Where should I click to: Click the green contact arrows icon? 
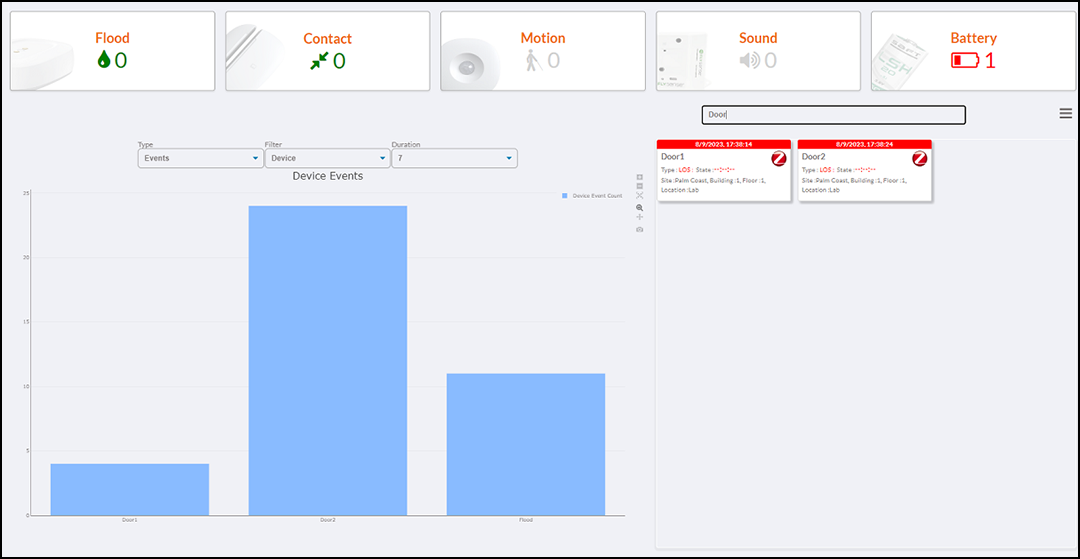[x=318, y=61]
